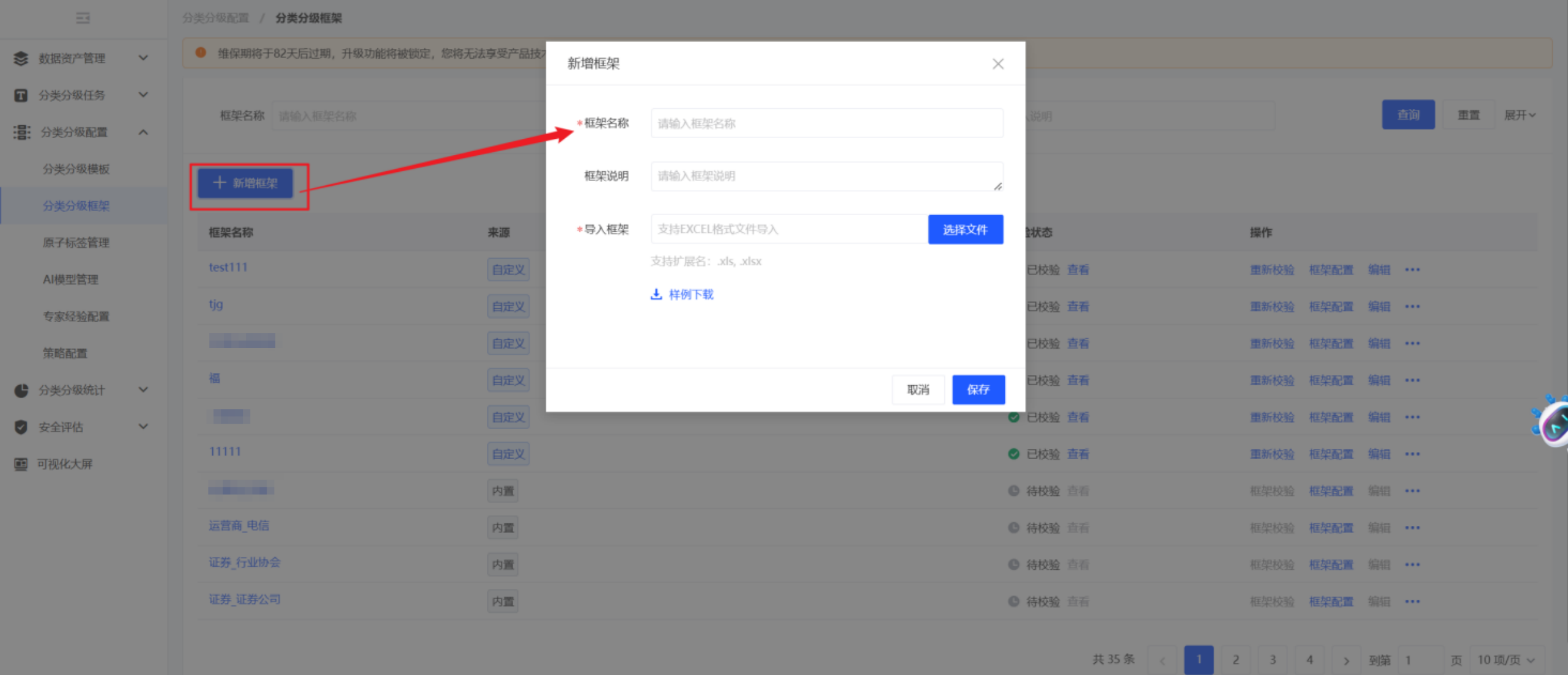Screen dimensions: 1568x675
Task: Collapse the 分类分级配置 menu chevron
Action: pyautogui.click(x=143, y=132)
